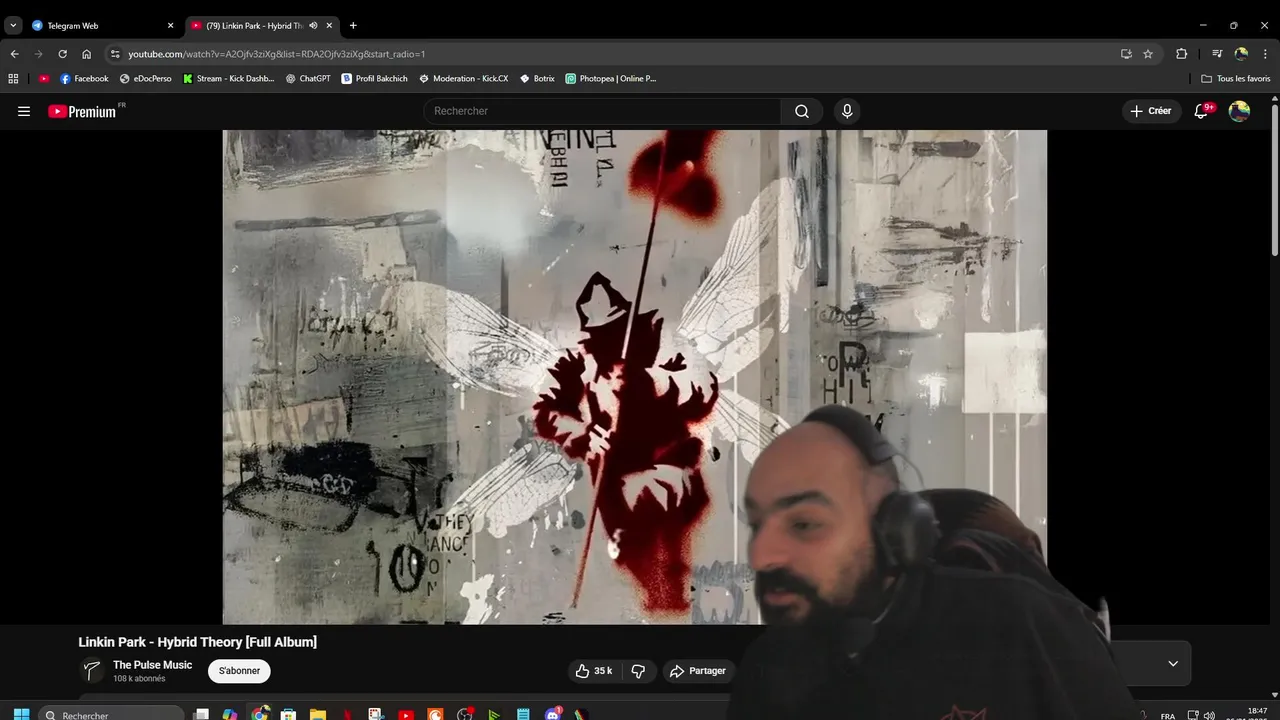Click the Partager share button
Image resolution: width=1280 pixels, height=720 pixels.
(x=698, y=671)
